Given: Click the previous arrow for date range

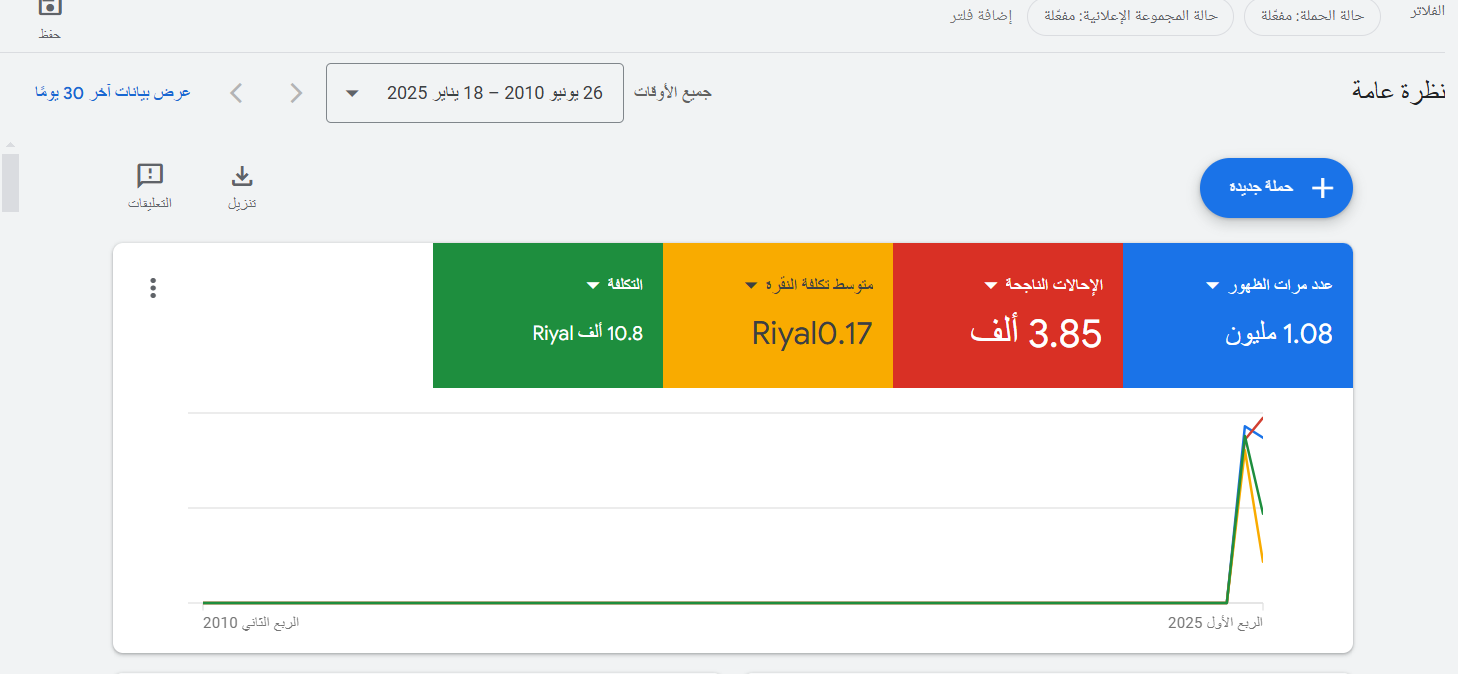Looking at the screenshot, I should [296, 92].
